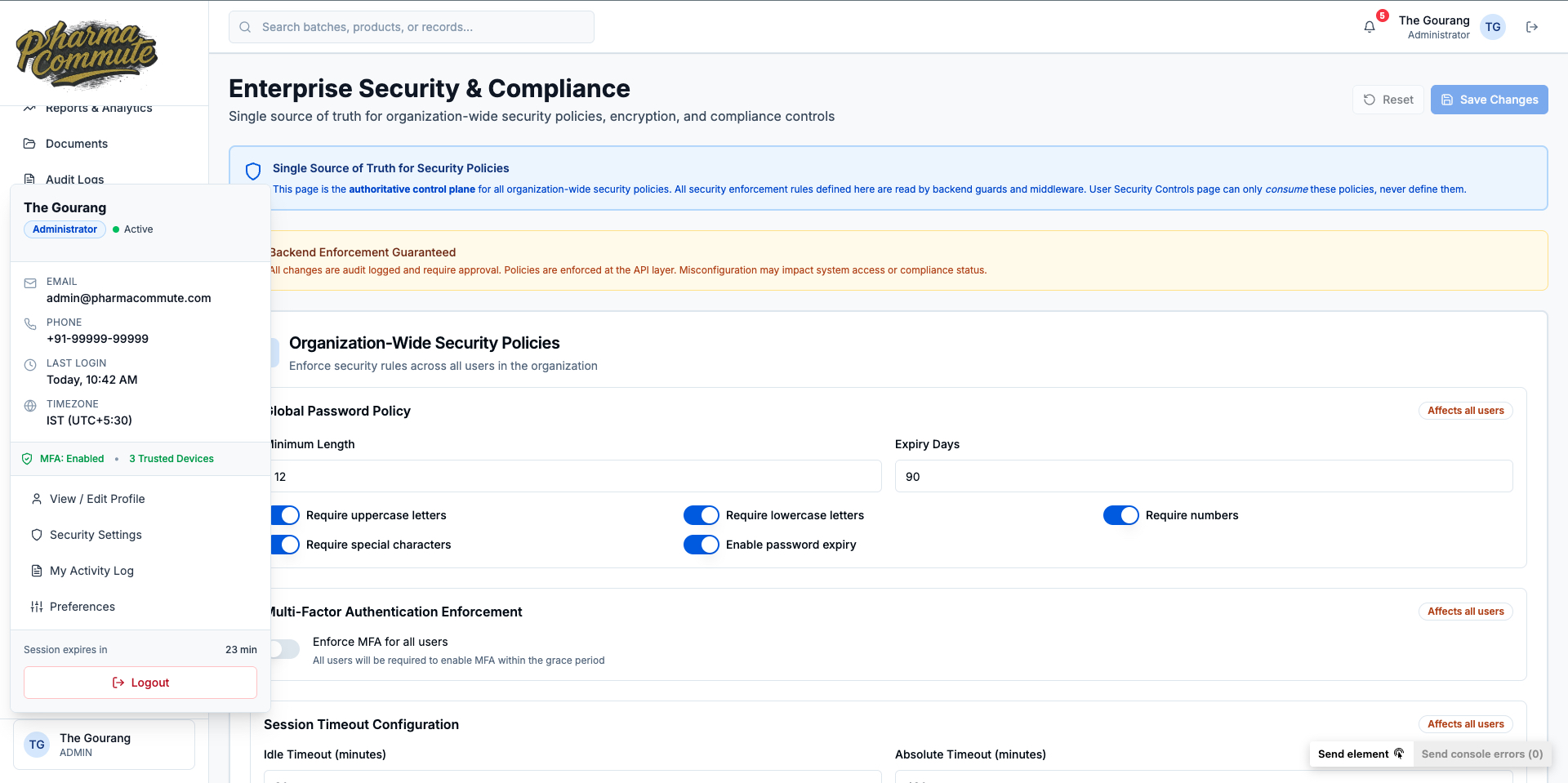Click the Logout button

[x=140, y=683]
